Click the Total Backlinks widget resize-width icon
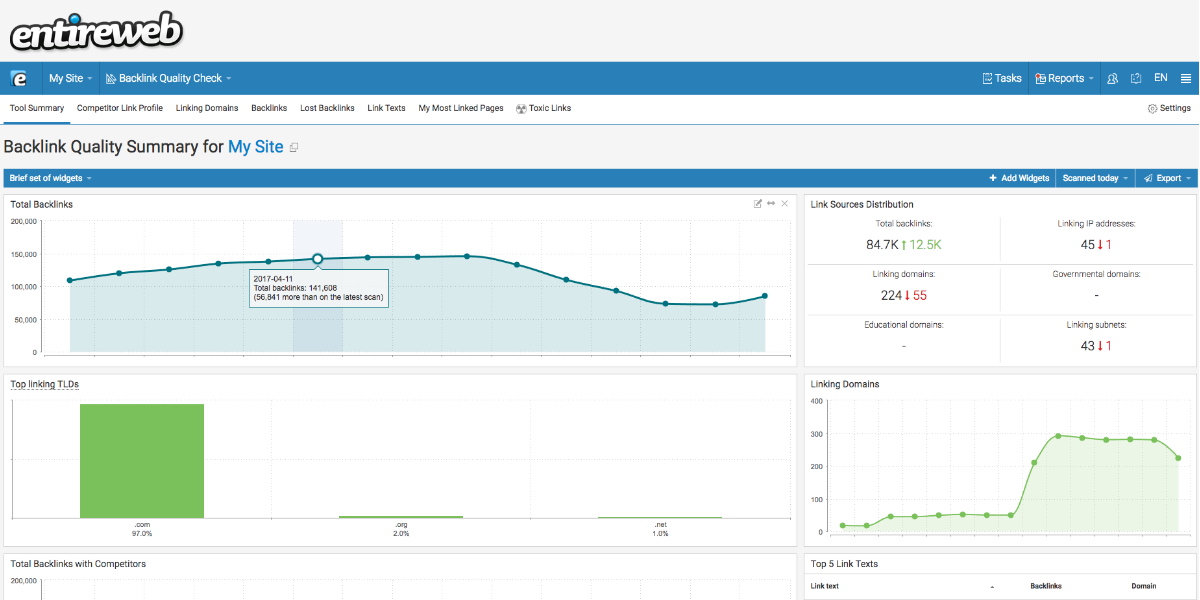 coord(771,204)
